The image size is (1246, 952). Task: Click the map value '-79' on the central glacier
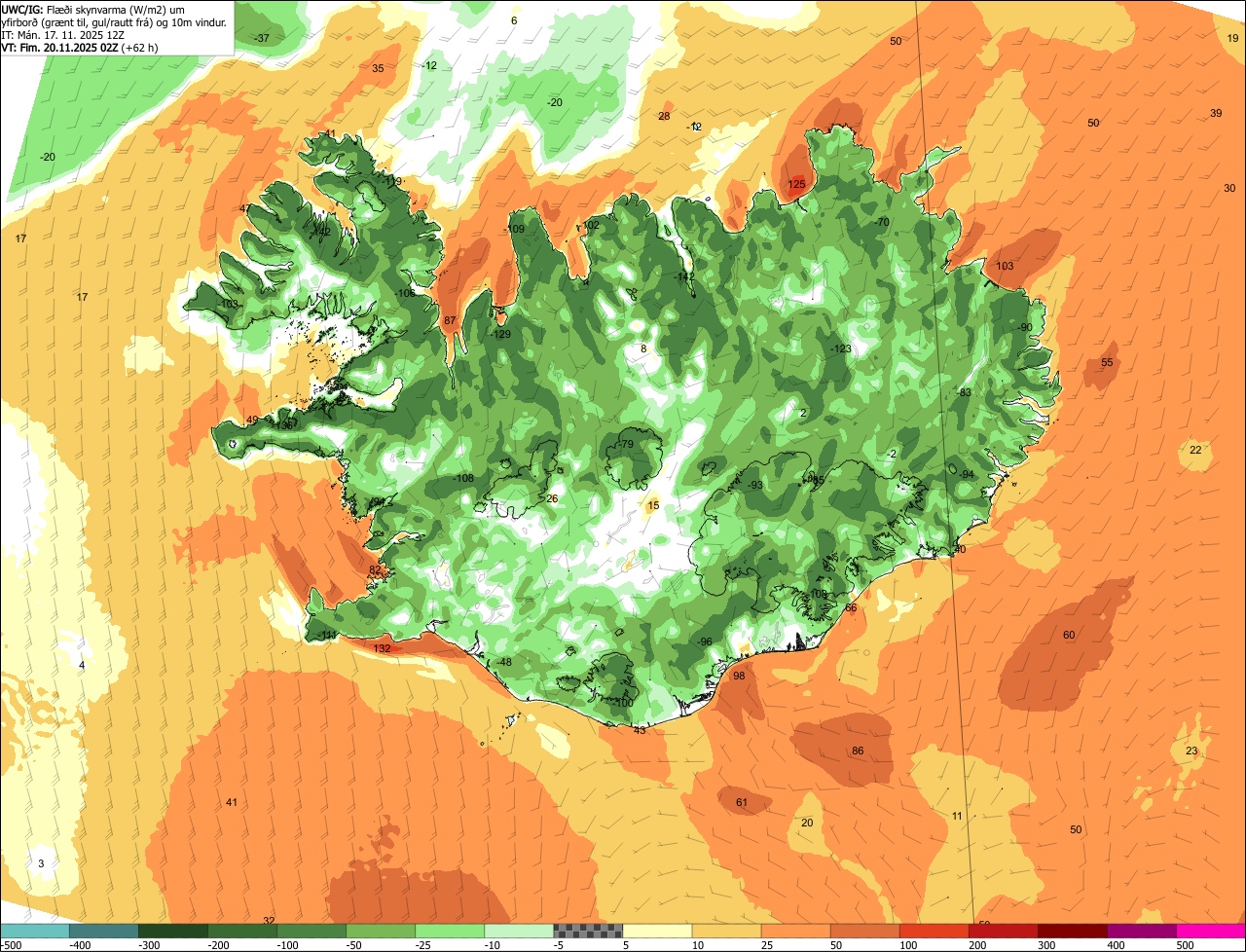tap(625, 444)
